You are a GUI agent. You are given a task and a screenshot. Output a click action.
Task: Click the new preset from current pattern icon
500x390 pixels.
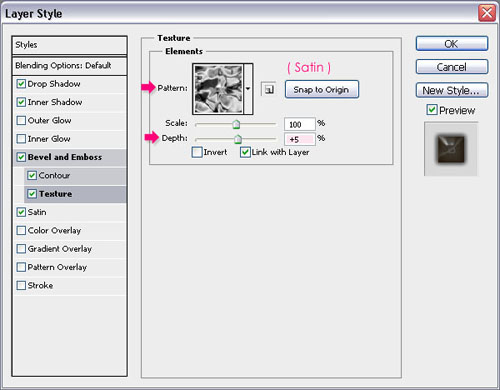[x=268, y=89]
